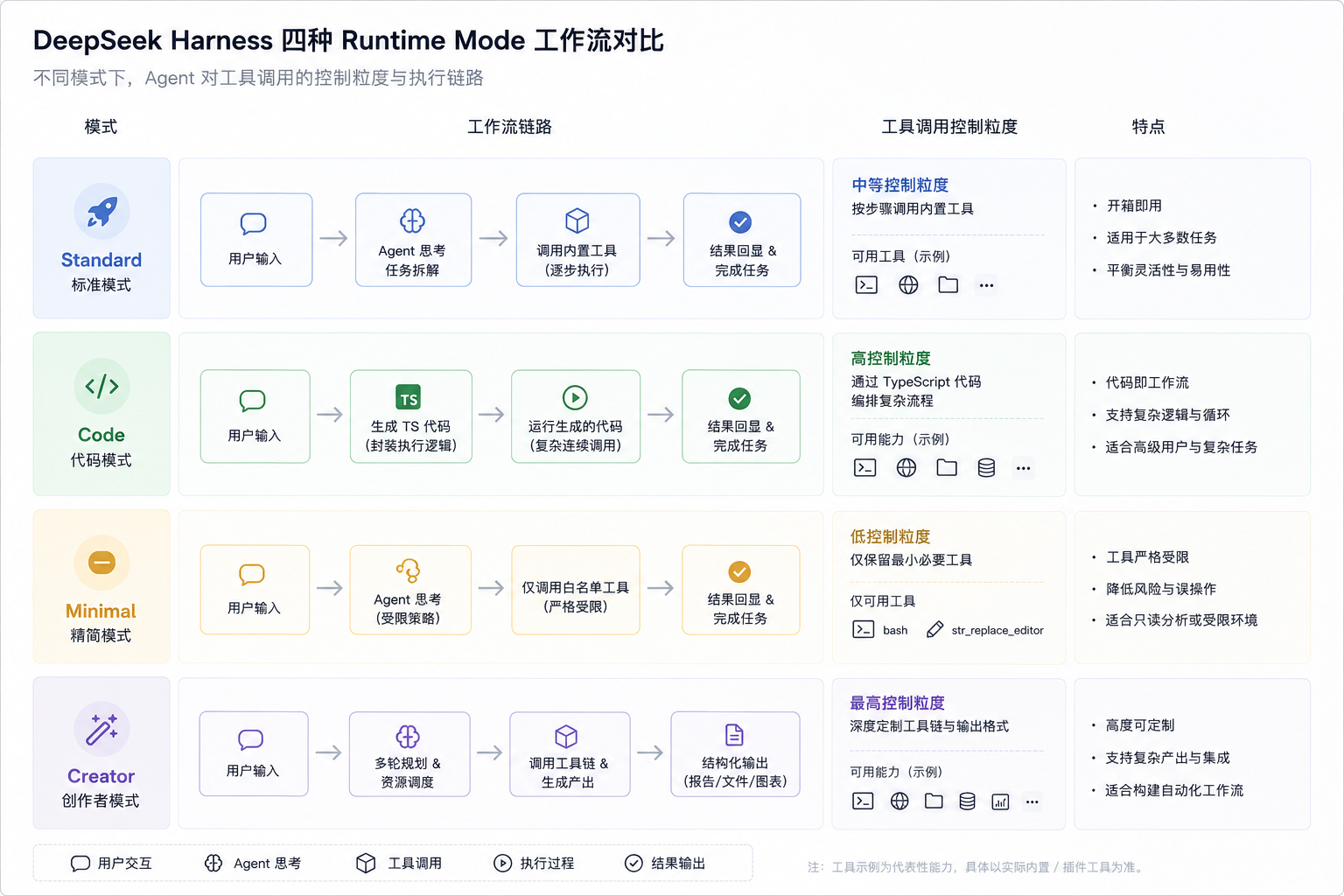Click the cube icon above '调用工具链 & 生成产出'
Screen dimensions: 1344x896
566,736
